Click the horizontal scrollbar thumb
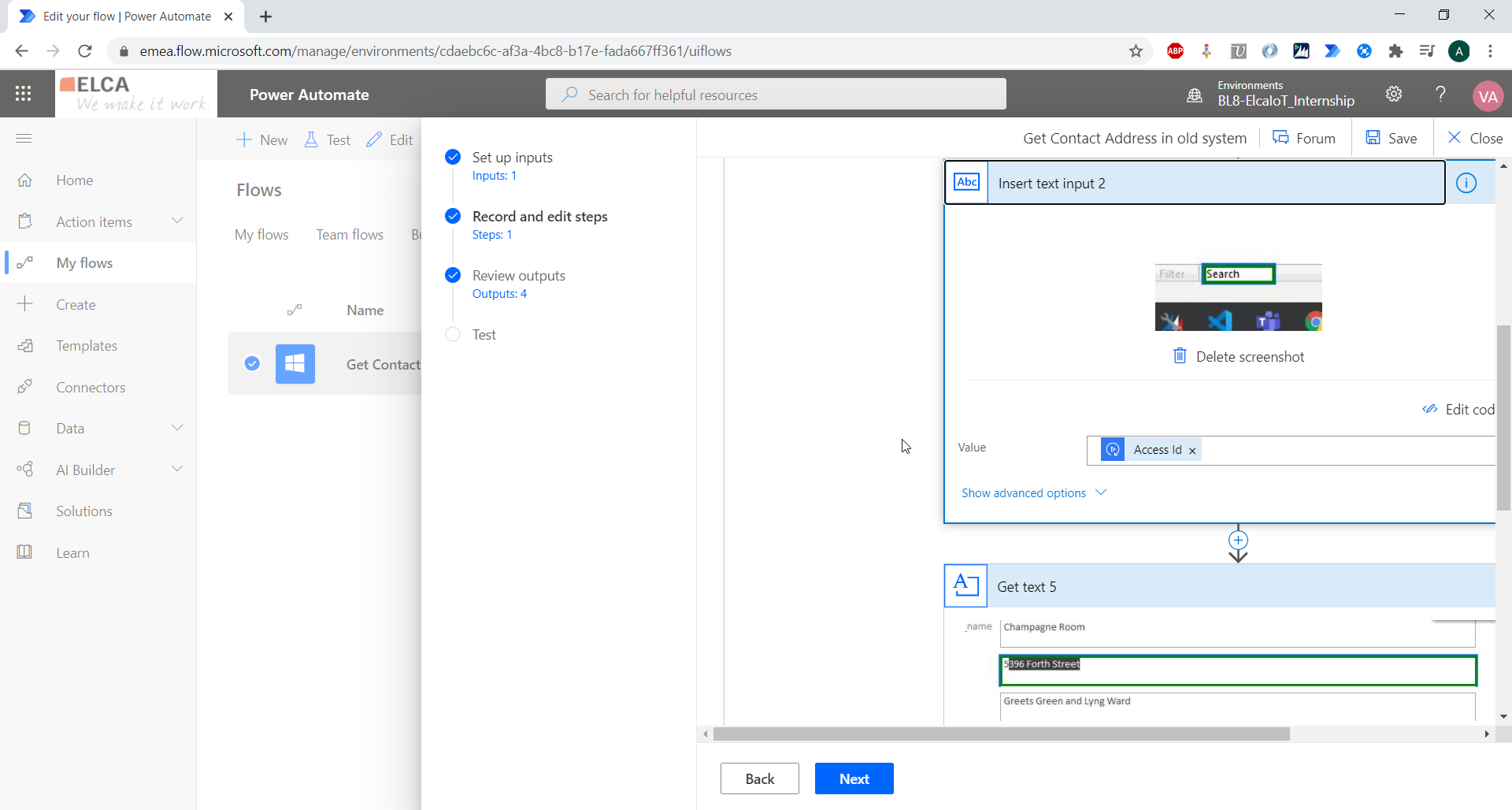Screen dimensions: 1512x810 coord(1000,734)
